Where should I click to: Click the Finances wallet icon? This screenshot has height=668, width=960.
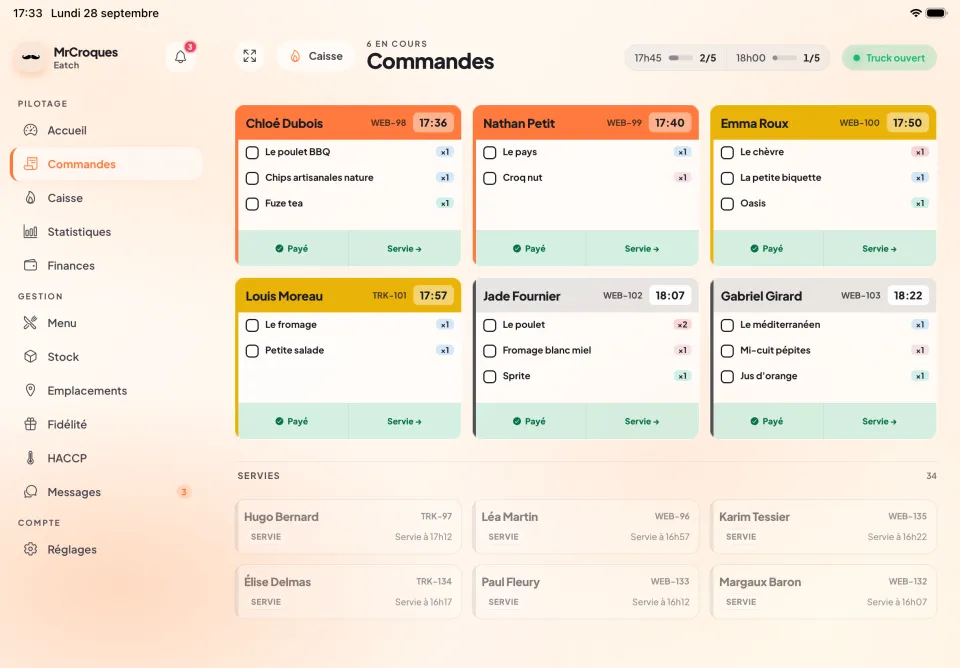point(31,265)
